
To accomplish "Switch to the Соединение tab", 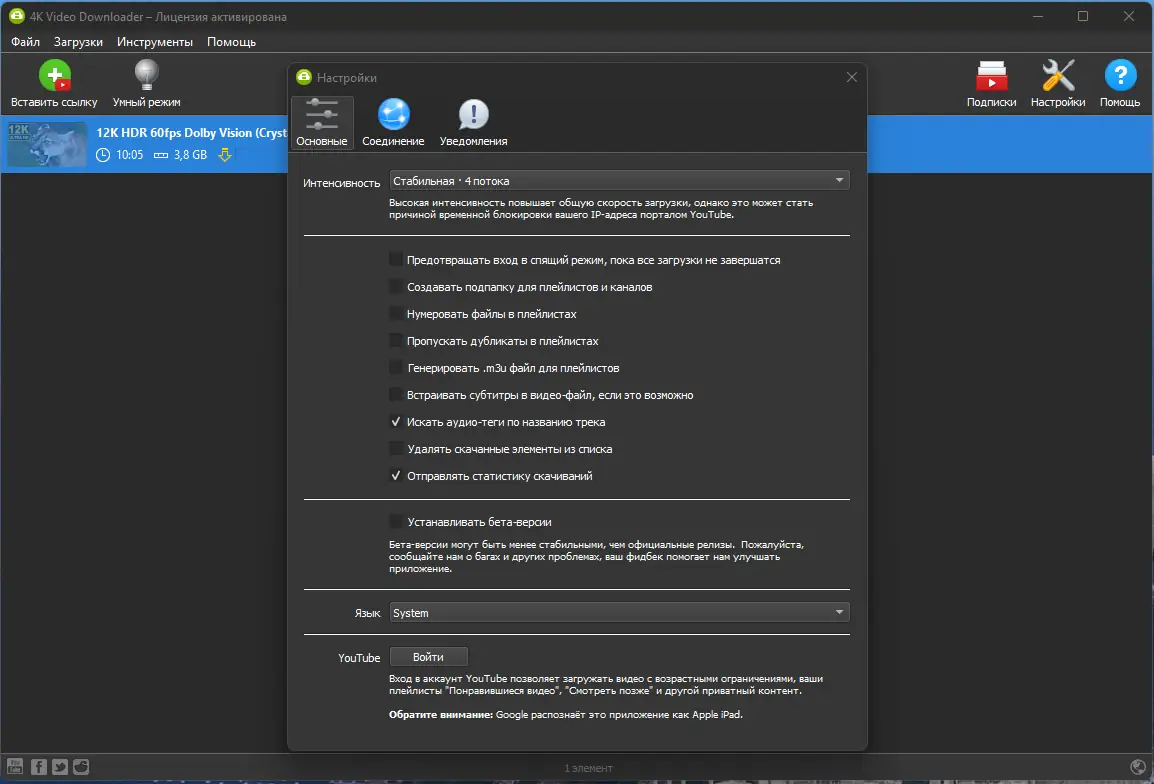I will coord(393,122).
